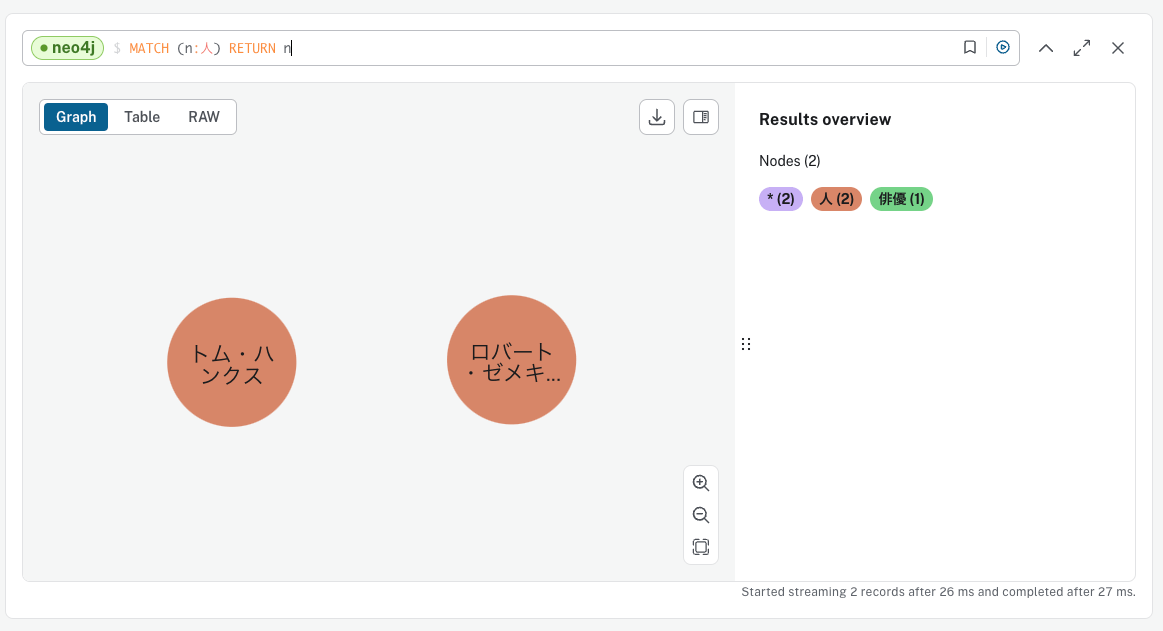Zoom out of the graph

[701, 515]
